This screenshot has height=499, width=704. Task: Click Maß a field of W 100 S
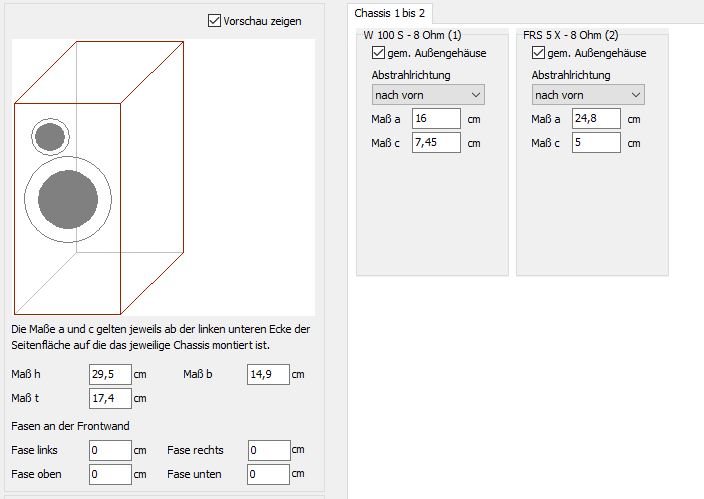(x=436, y=119)
